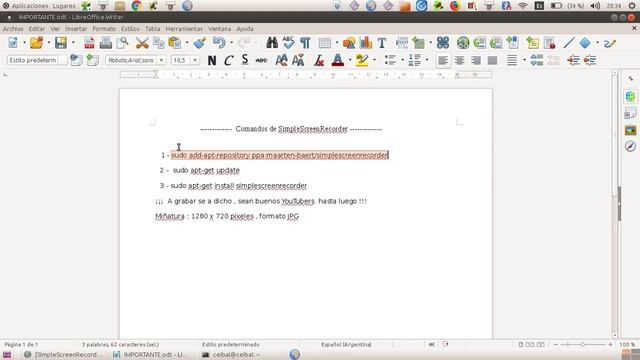Cut selection with the scissors icon
Viewport: 640px width, 360px height.
click(x=142, y=42)
